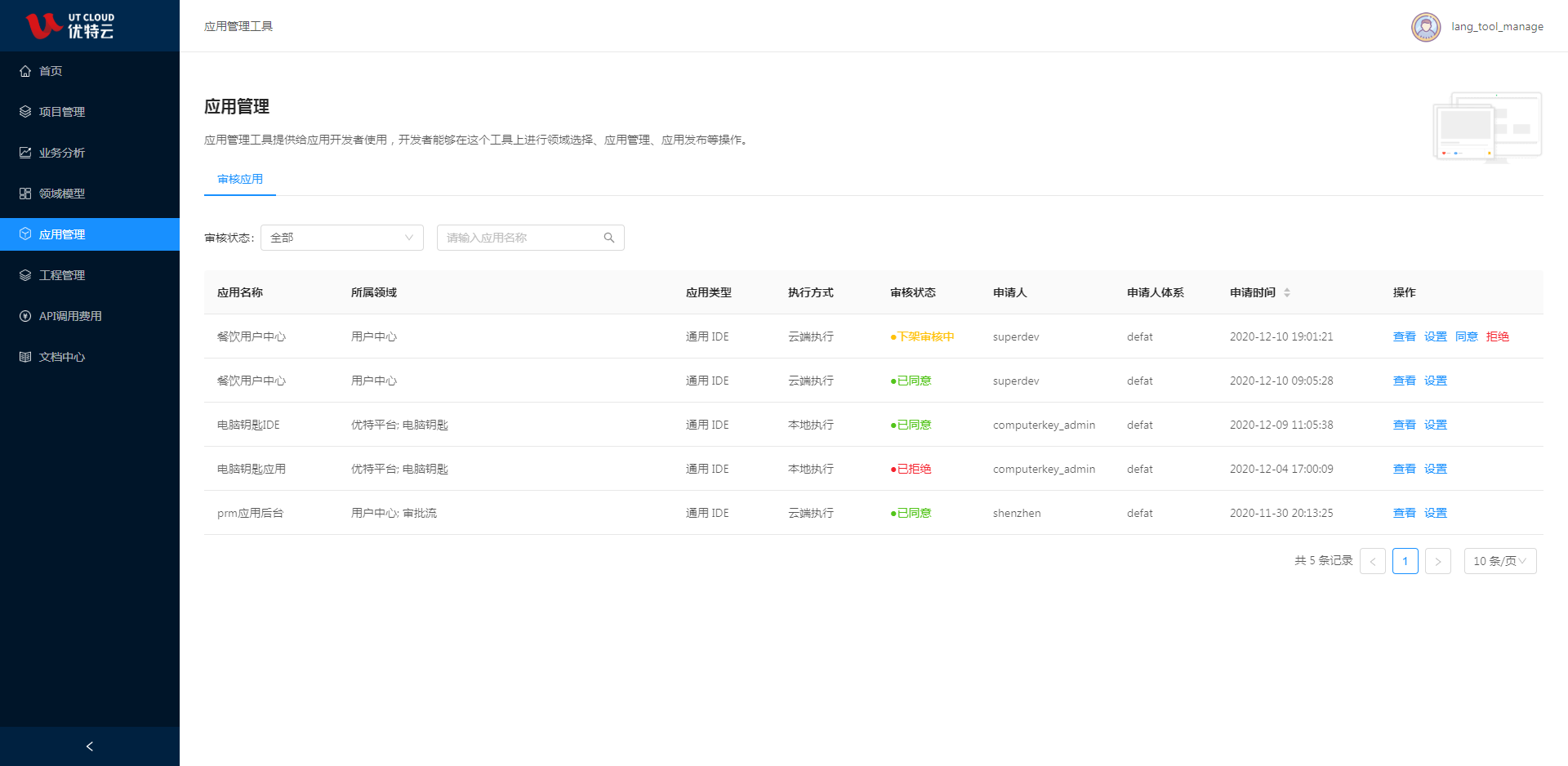Screen dimensions: 1568x766
Task: Open the 首页 menu item
Action: tap(90, 71)
